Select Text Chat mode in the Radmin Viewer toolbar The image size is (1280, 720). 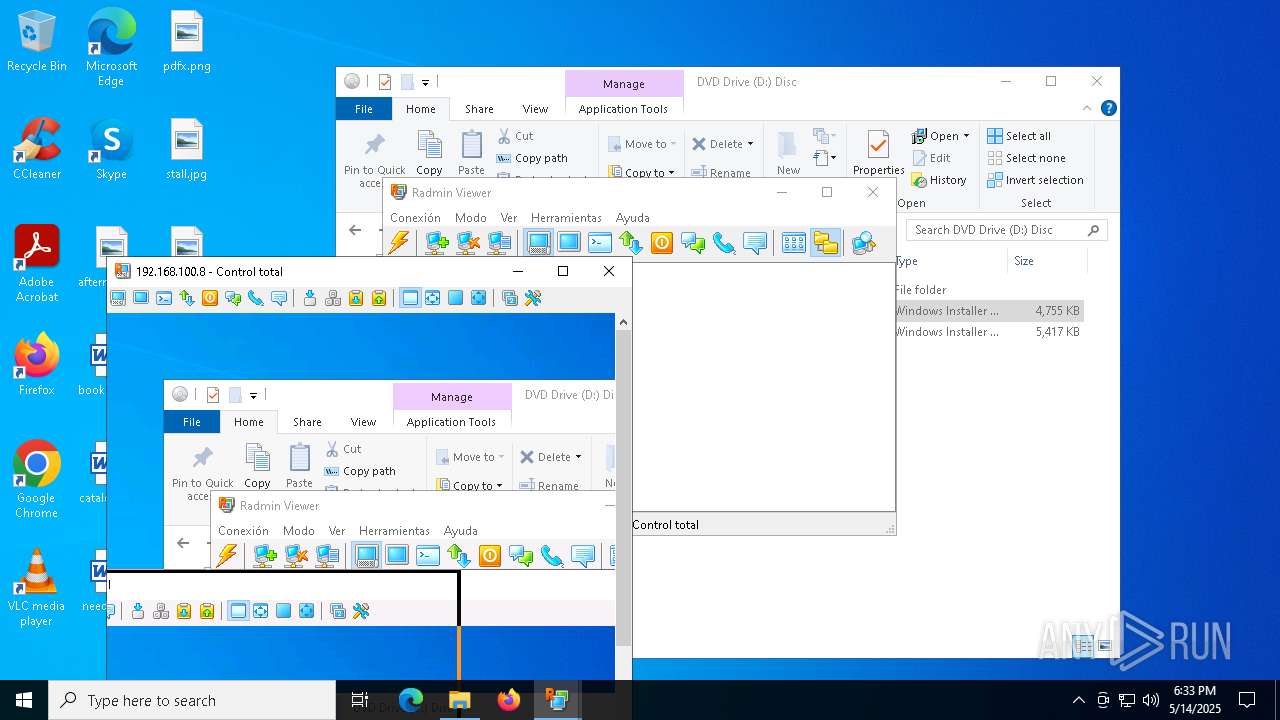coord(693,243)
